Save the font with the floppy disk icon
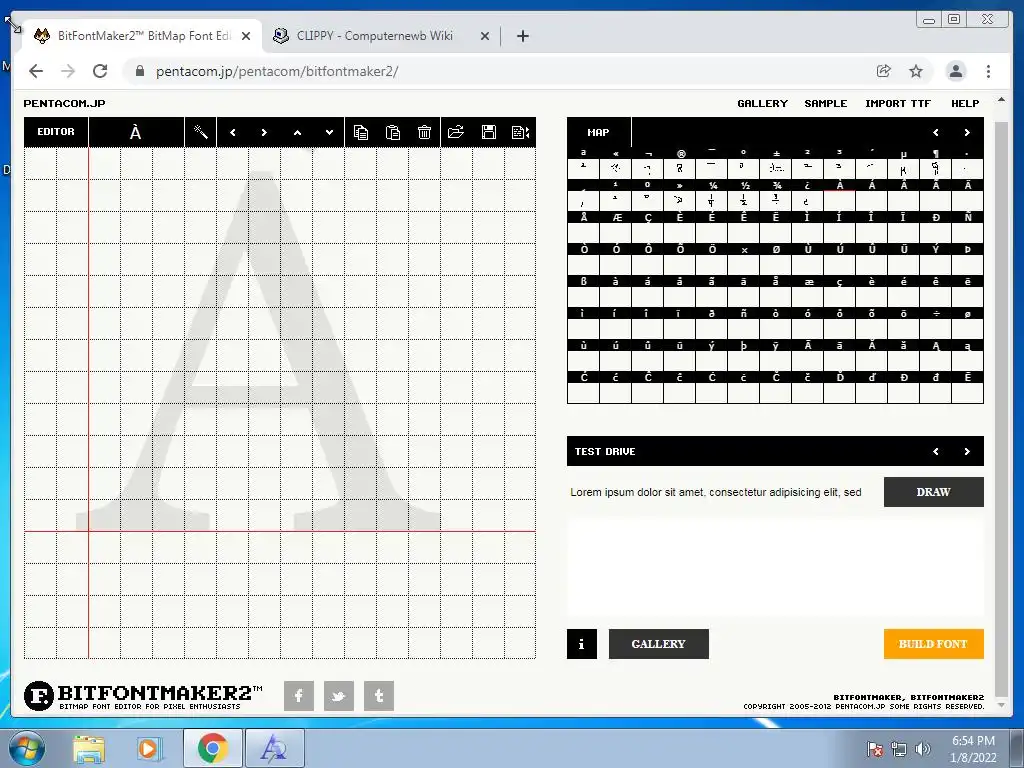This screenshot has width=1024, height=768. click(x=488, y=133)
